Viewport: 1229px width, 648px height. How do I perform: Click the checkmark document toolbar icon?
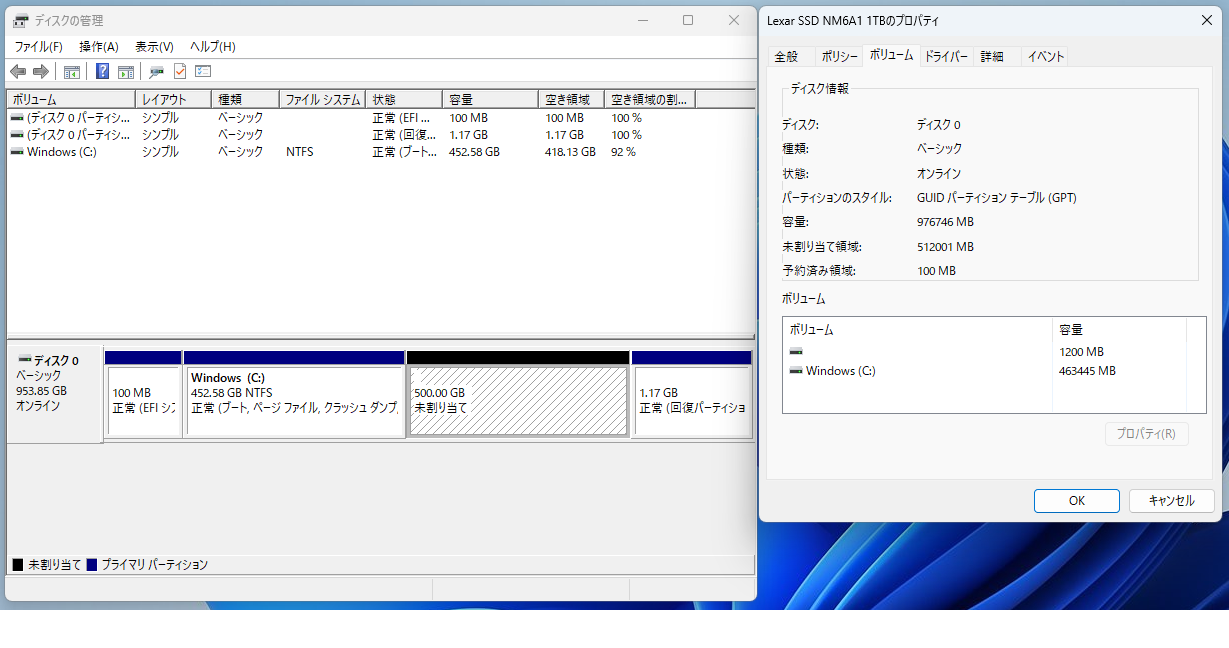pyautogui.click(x=180, y=71)
